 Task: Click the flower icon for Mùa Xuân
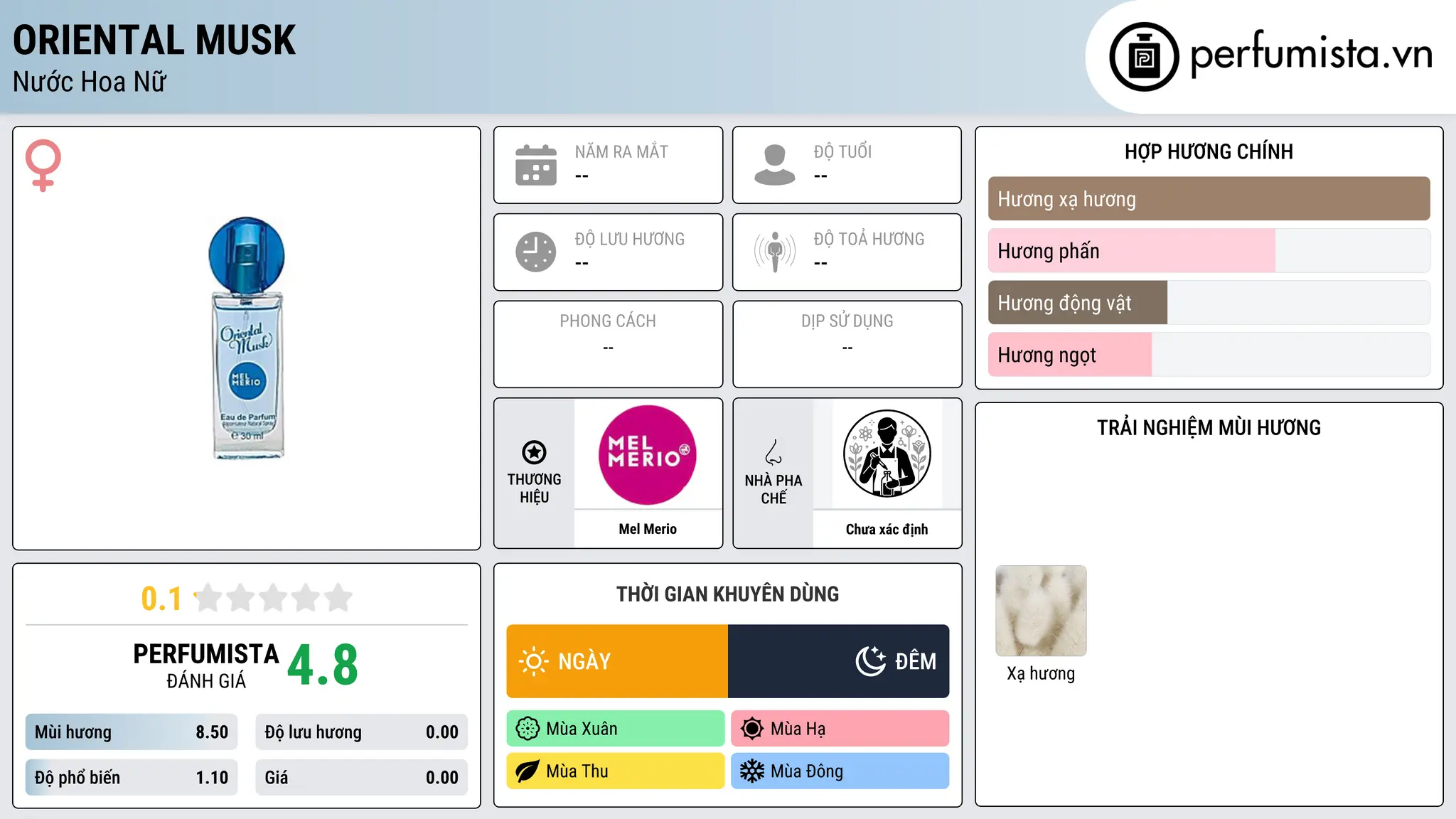pos(528,729)
